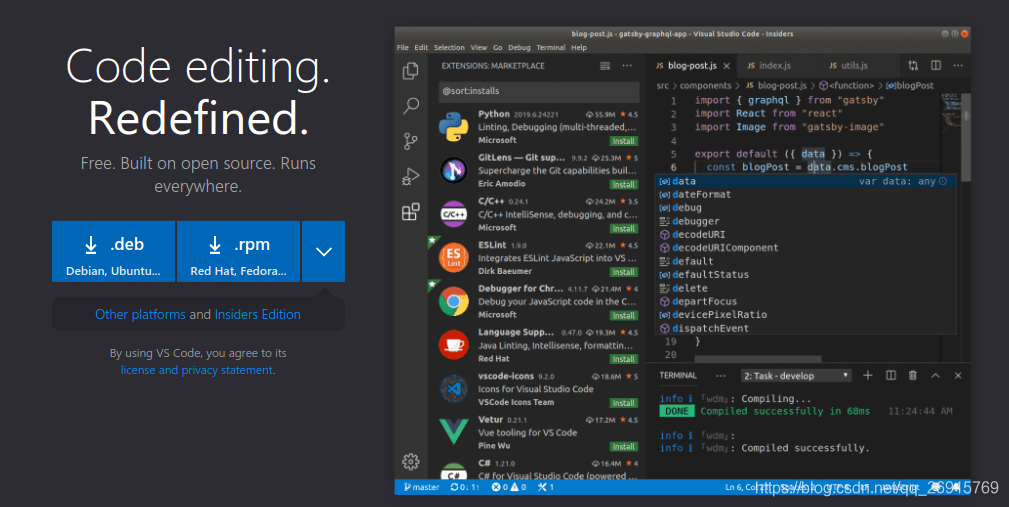Download the .deb package for Debian, Ubuntu

(x=113, y=252)
